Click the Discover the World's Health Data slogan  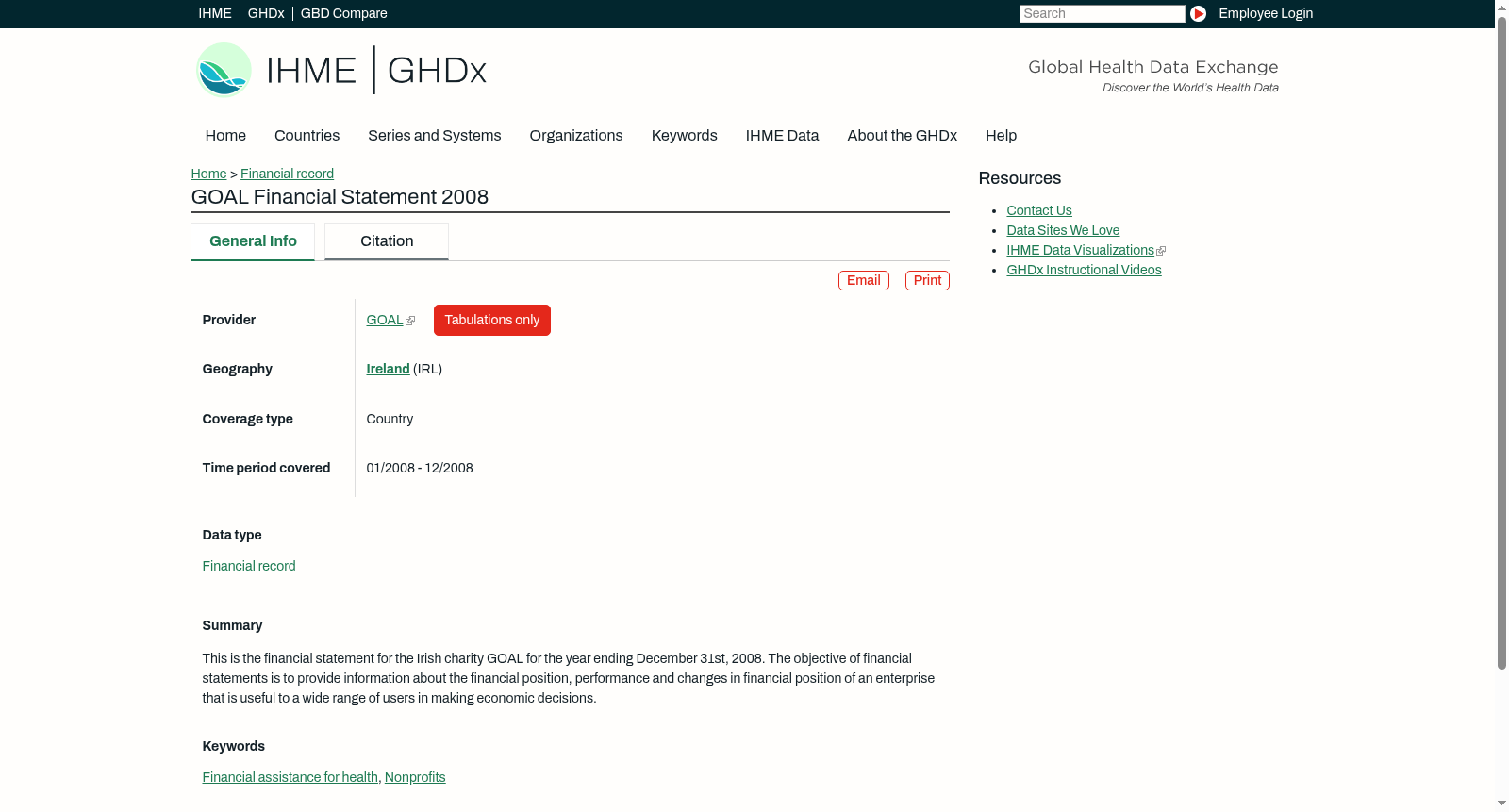pos(1190,88)
